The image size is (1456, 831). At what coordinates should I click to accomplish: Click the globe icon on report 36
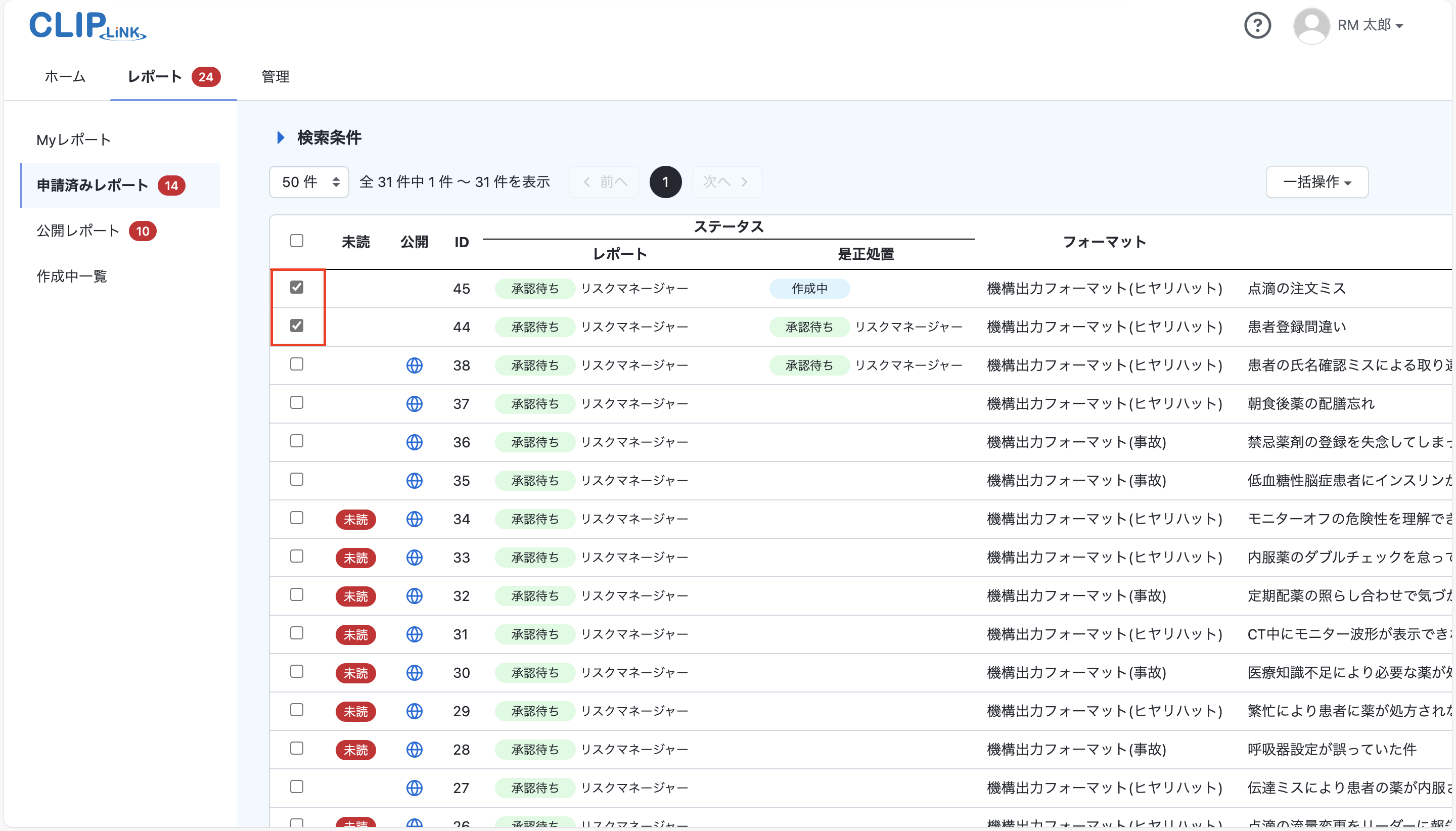[x=415, y=442]
